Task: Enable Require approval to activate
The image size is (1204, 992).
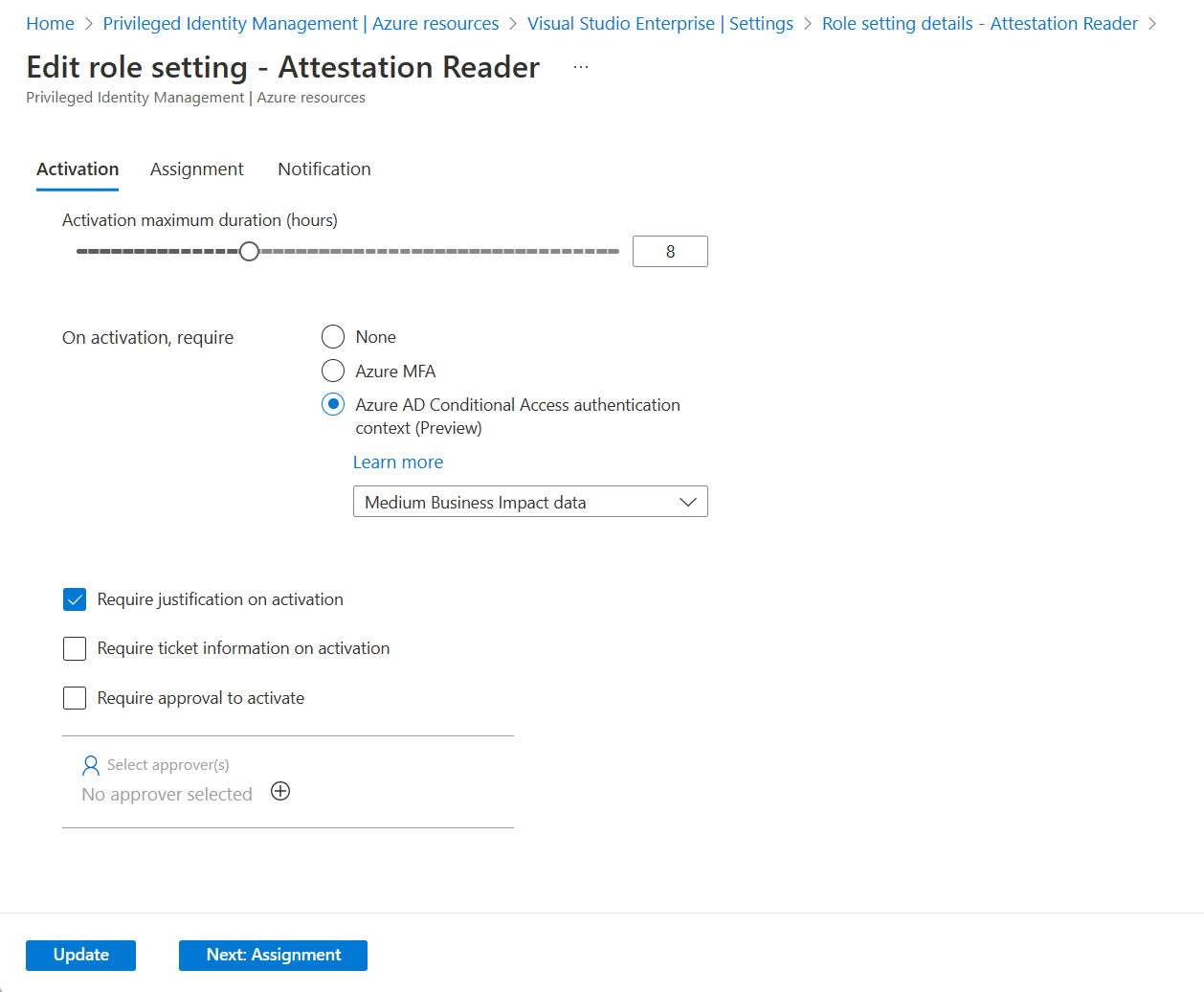Action: pos(75,698)
